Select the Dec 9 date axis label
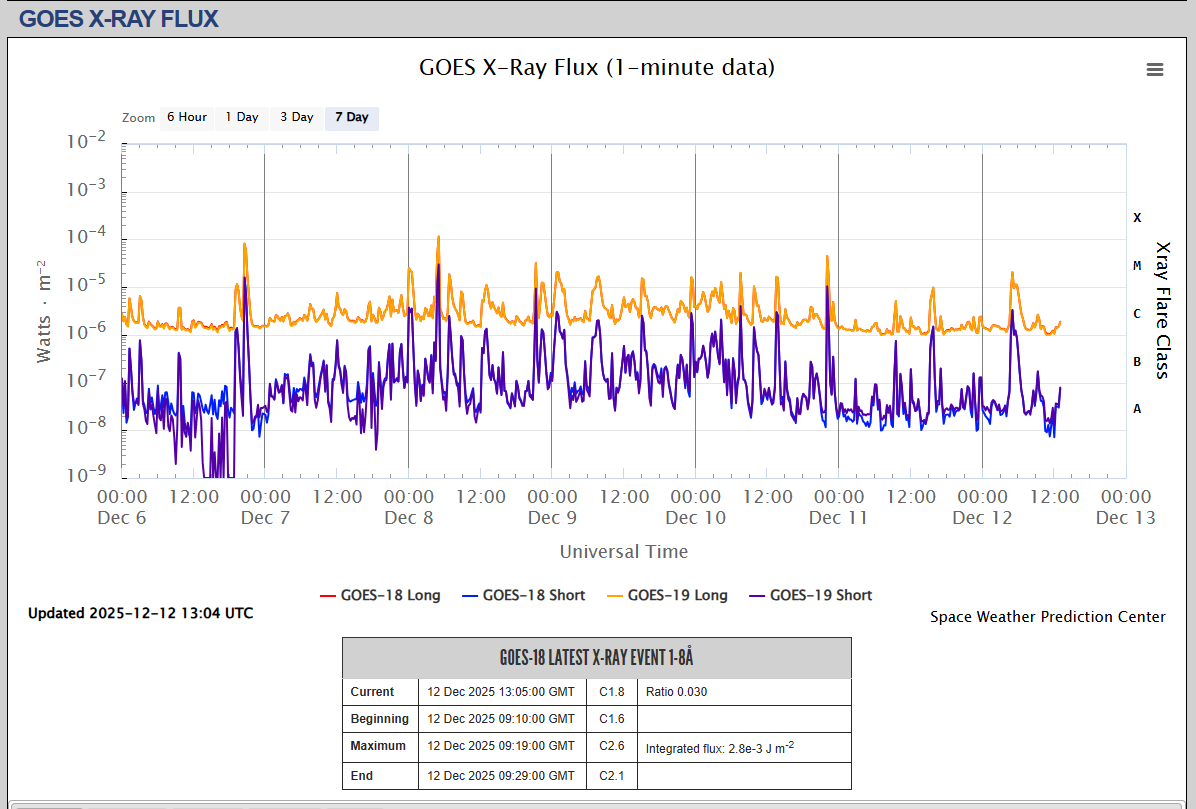 pos(552,517)
